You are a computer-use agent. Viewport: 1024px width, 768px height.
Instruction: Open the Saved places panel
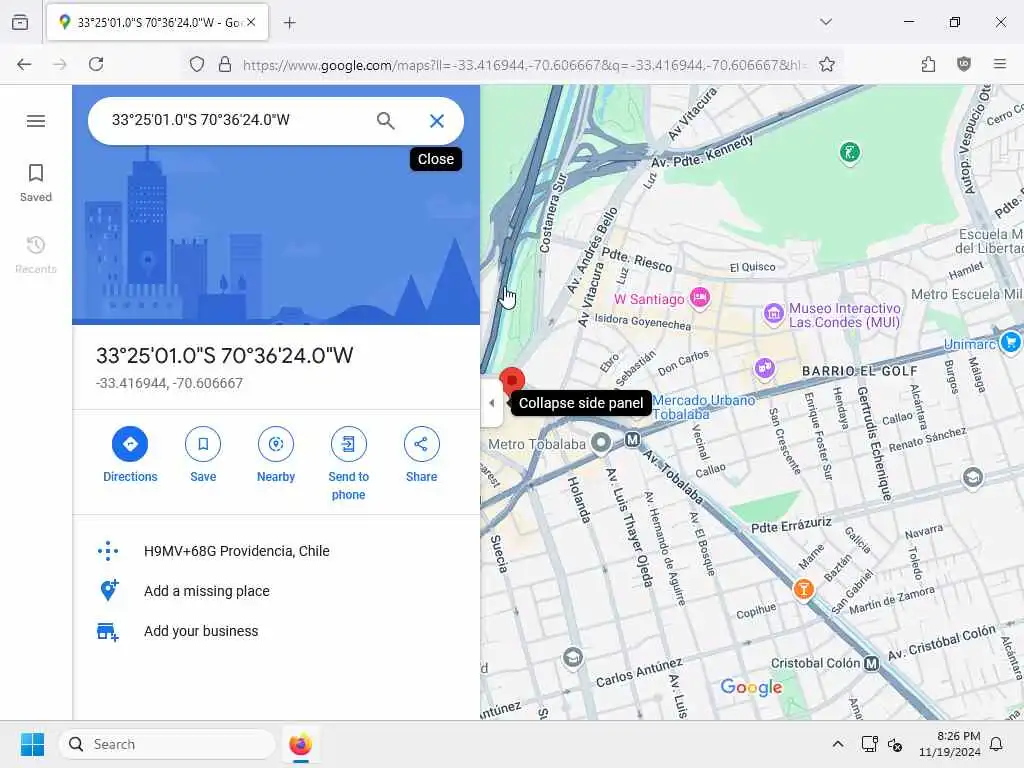[36, 183]
